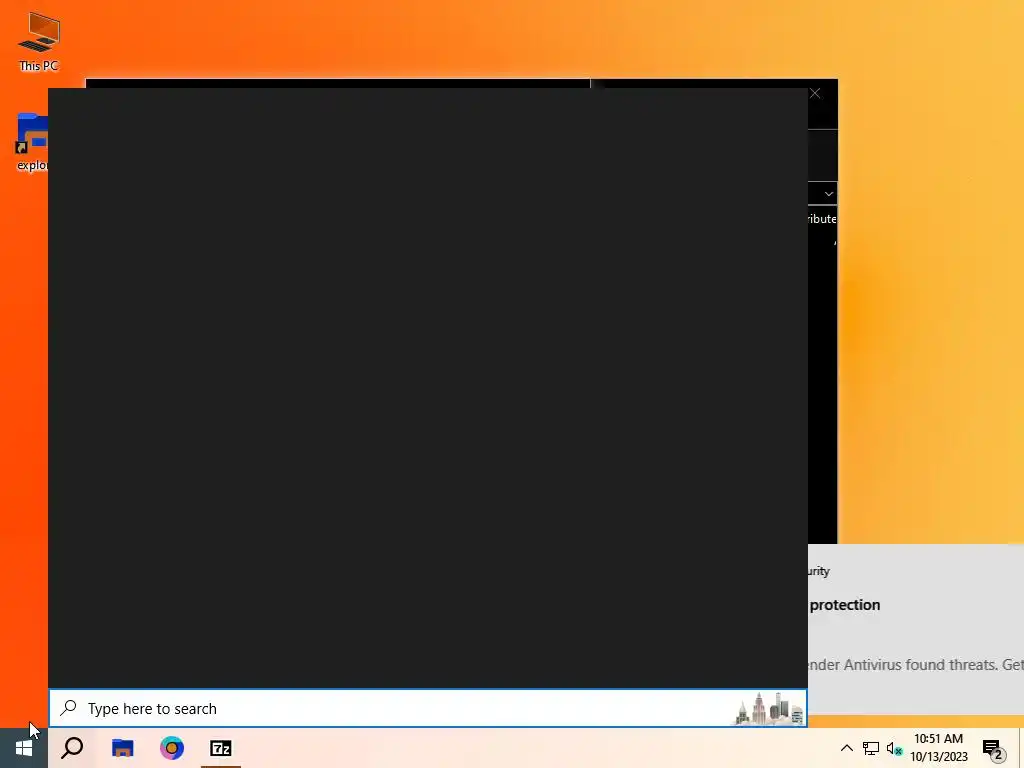Expand the dropdown chevron in background window
The width and height of the screenshot is (1024, 768).
coord(828,194)
